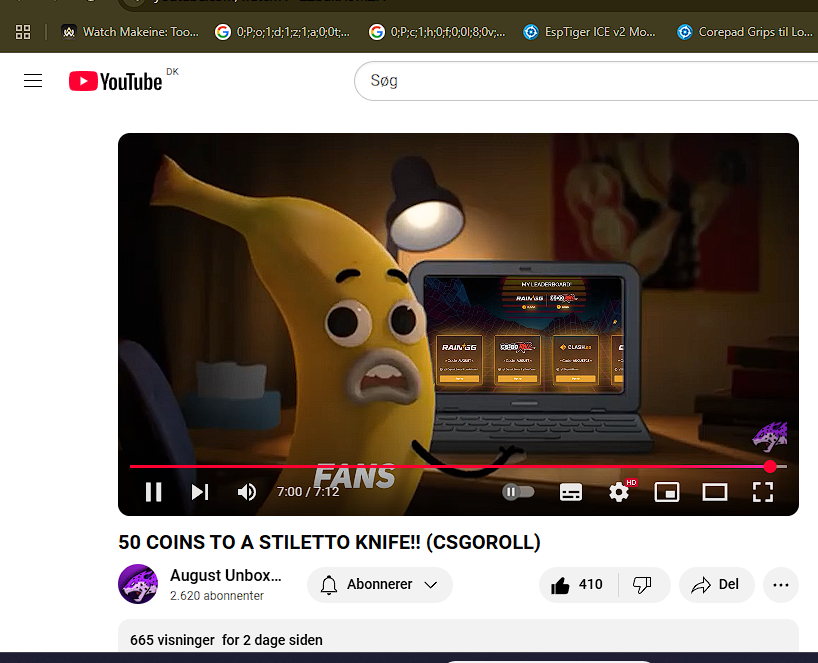Mute the video volume
Image resolution: width=818 pixels, height=663 pixels.
[x=247, y=491]
